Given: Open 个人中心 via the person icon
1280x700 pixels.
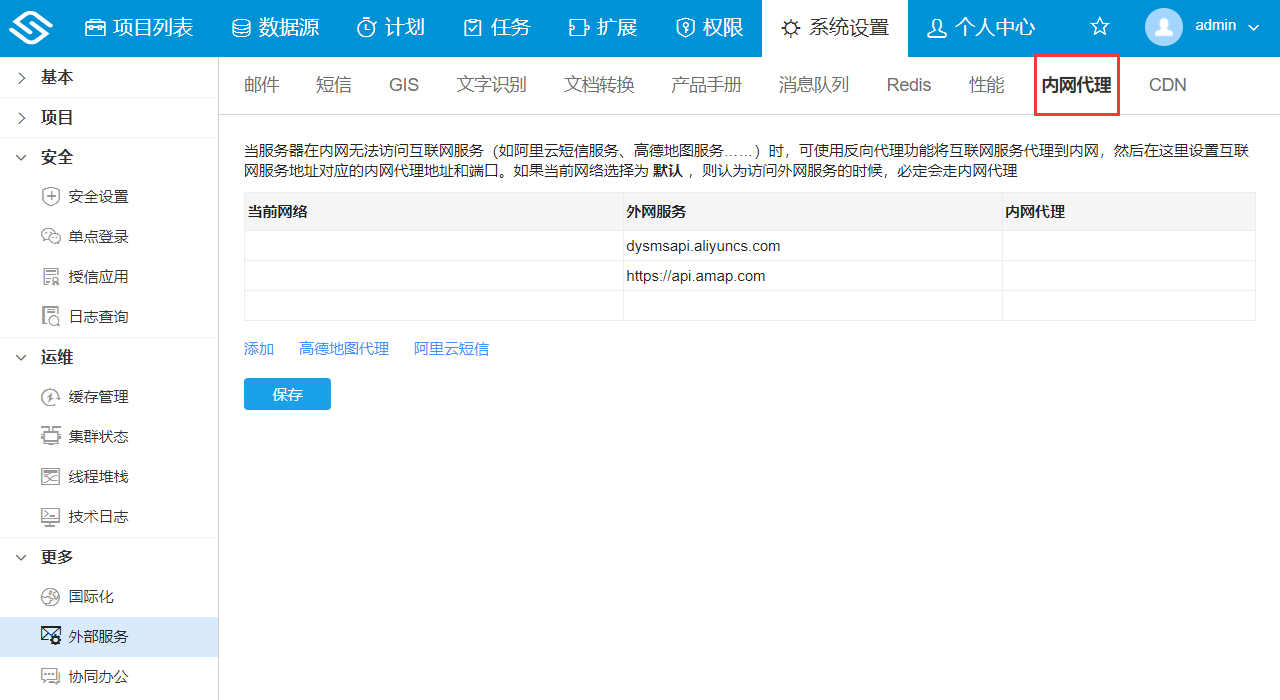Looking at the screenshot, I should pos(936,28).
